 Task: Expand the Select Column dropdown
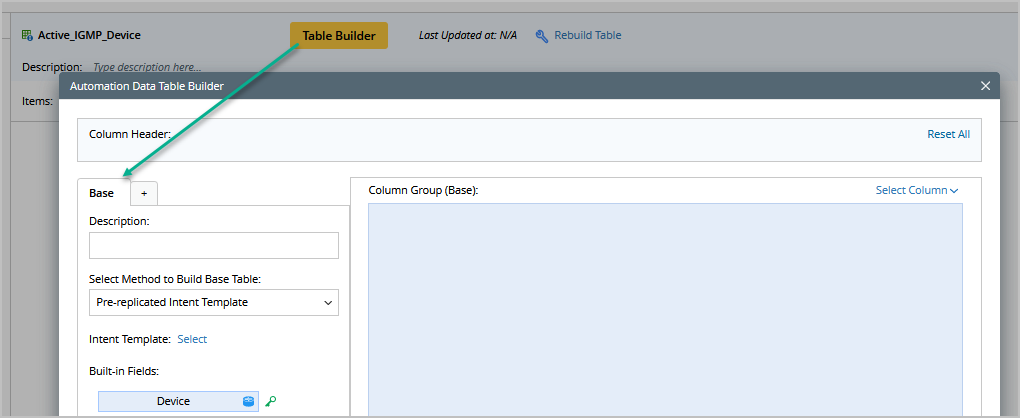point(916,190)
